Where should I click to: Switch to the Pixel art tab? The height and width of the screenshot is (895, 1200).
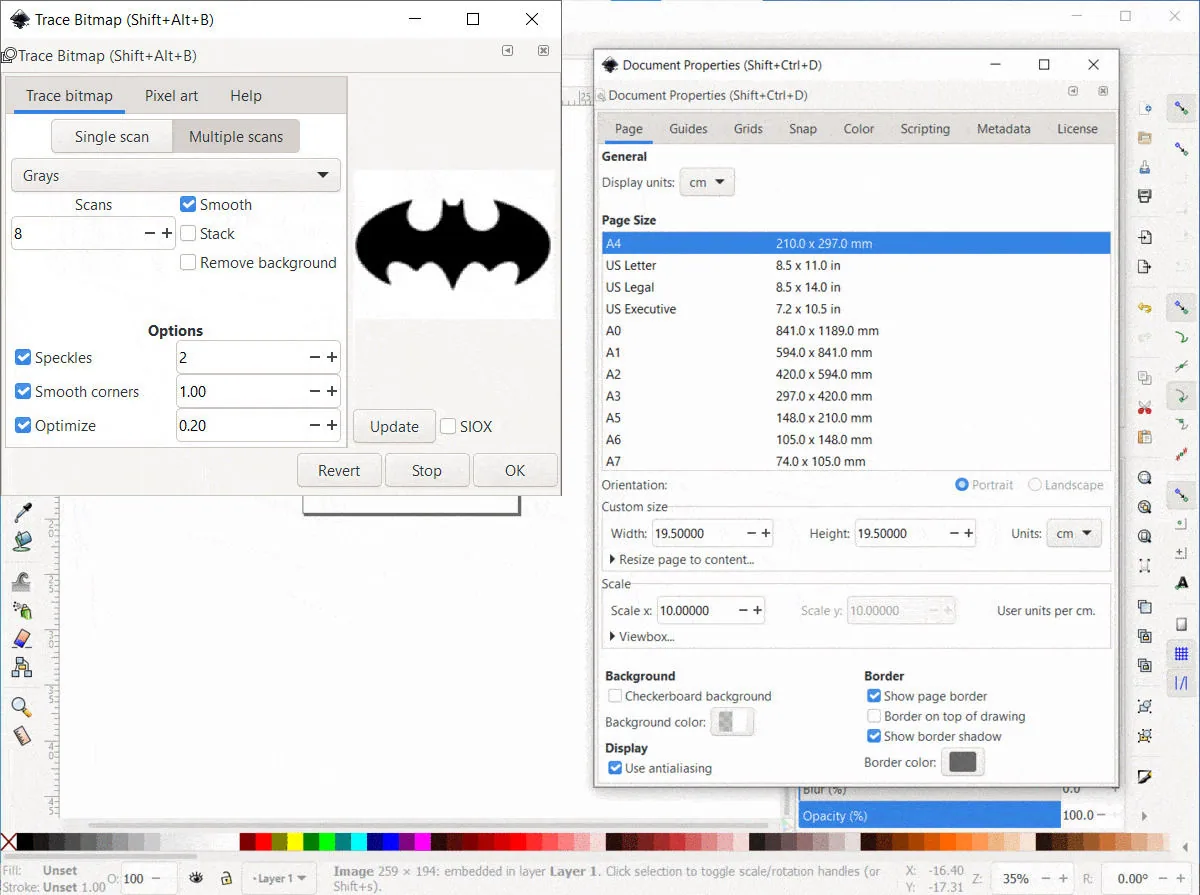[171, 96]
